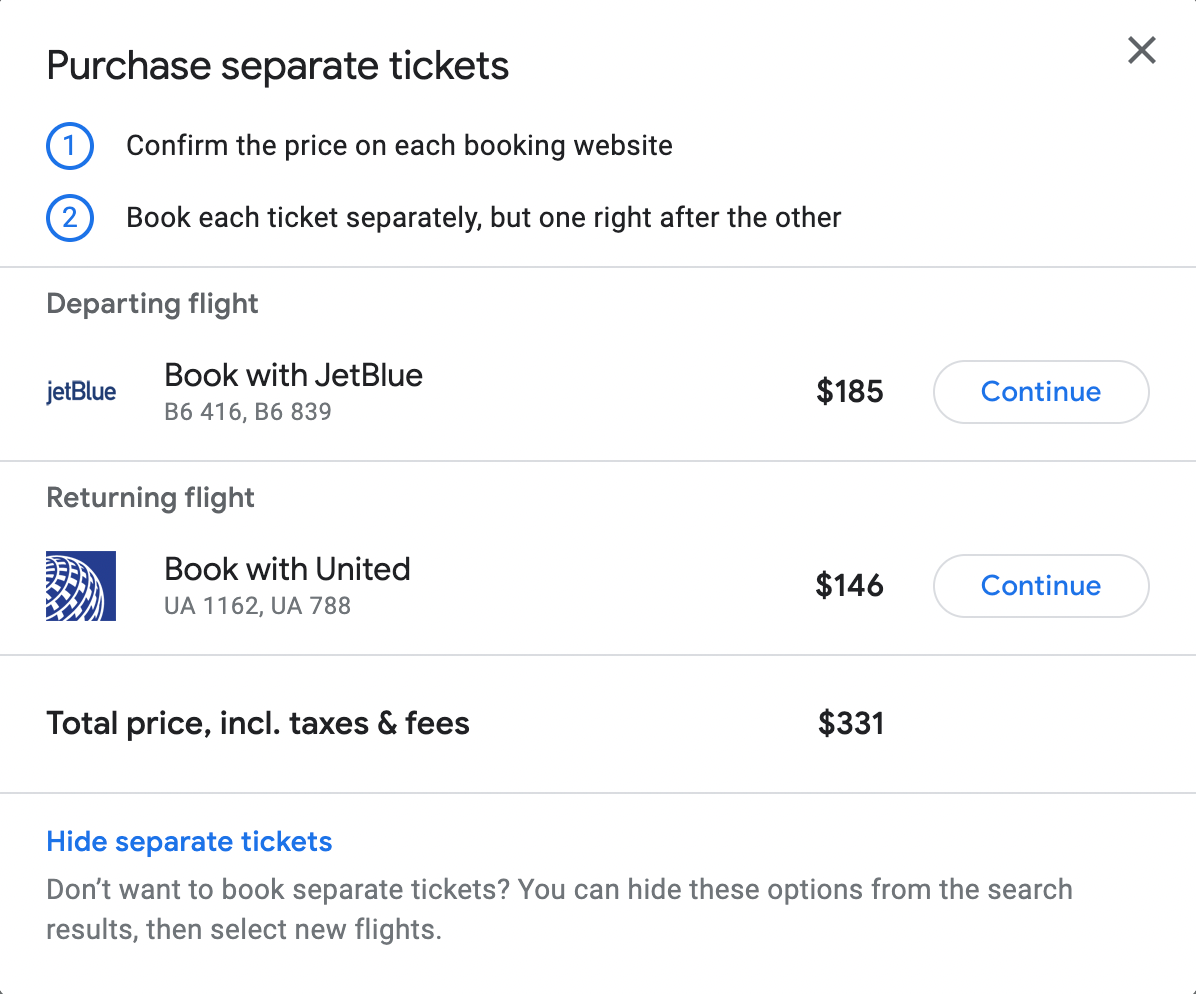Viewport: 1196px width, 994px height.
Task: Continue booking the United returning flight
Action: point(1040,586)
